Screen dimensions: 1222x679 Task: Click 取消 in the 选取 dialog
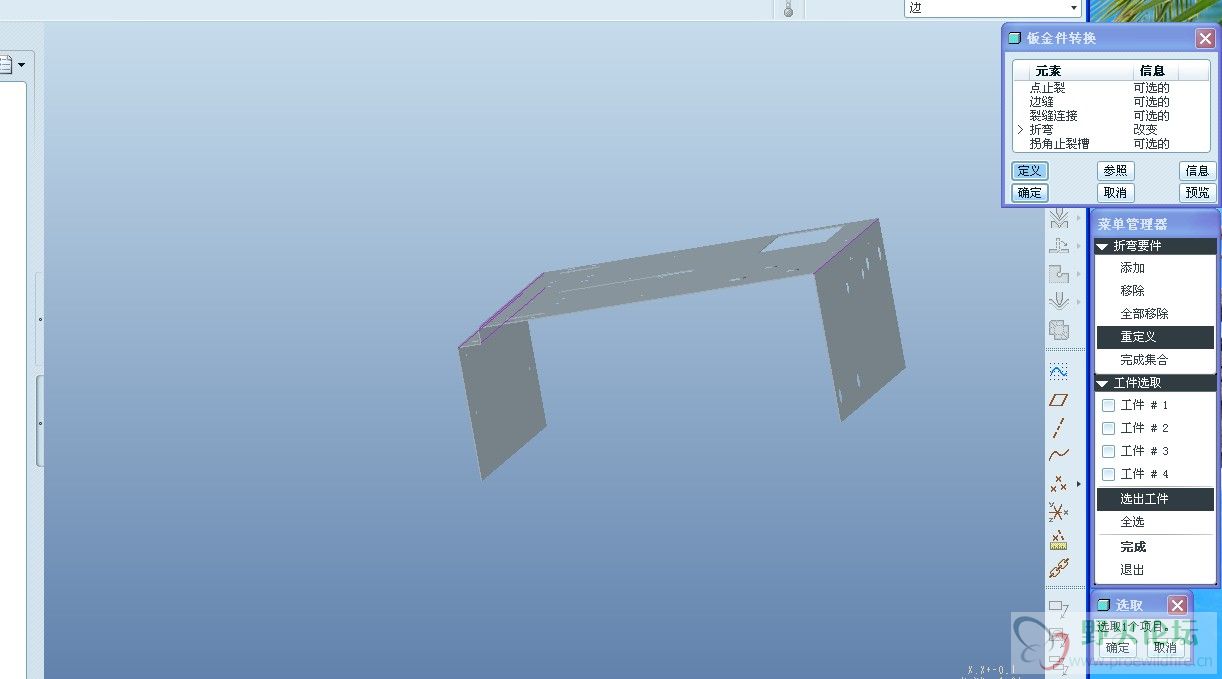coord(1163,648)
